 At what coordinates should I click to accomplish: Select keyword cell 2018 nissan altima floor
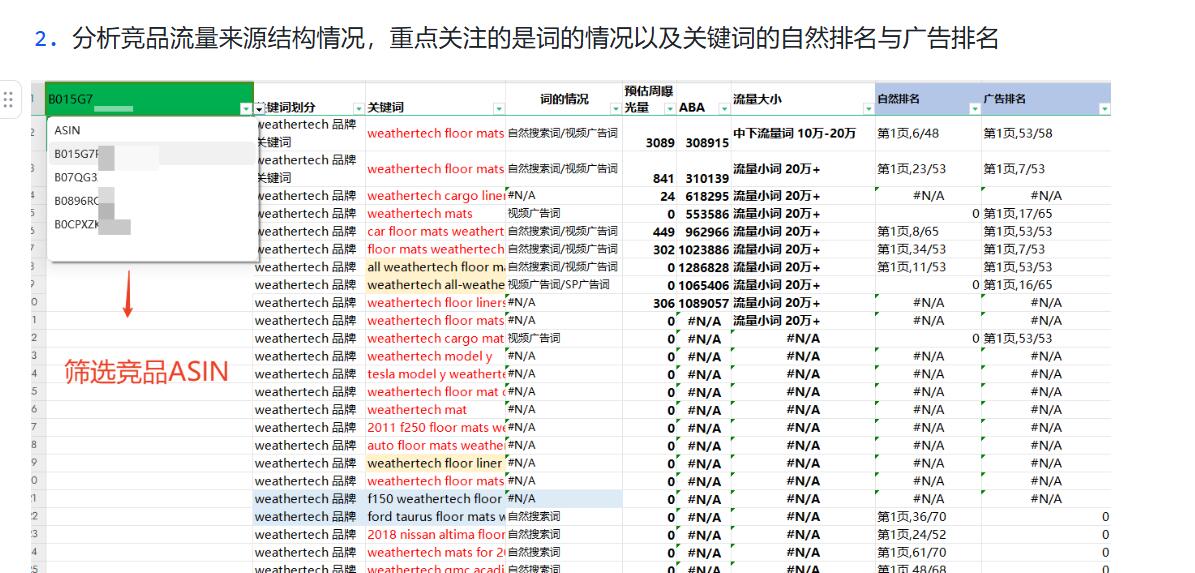436,534
